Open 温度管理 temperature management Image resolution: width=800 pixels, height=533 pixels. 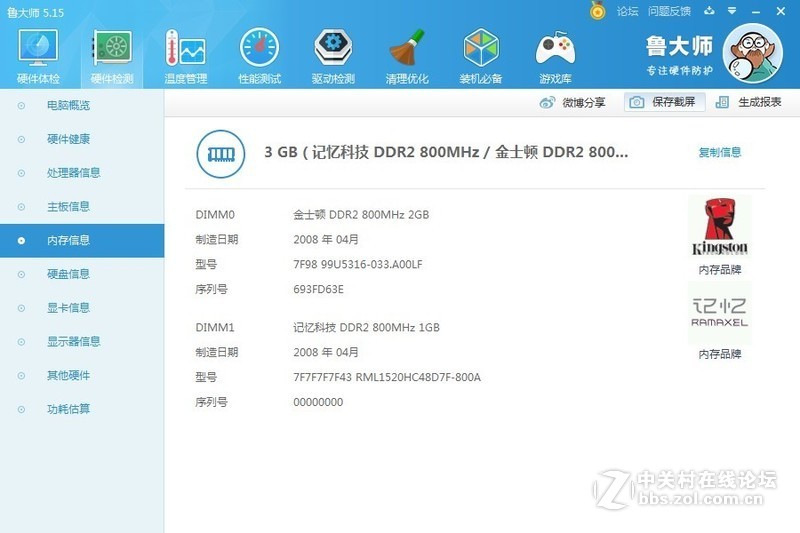pos(186,56)
